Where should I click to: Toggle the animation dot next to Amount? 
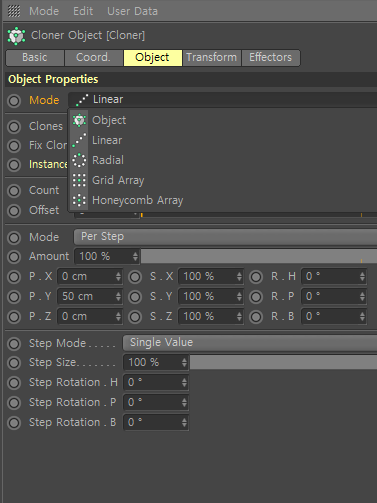tap(14, 257)
